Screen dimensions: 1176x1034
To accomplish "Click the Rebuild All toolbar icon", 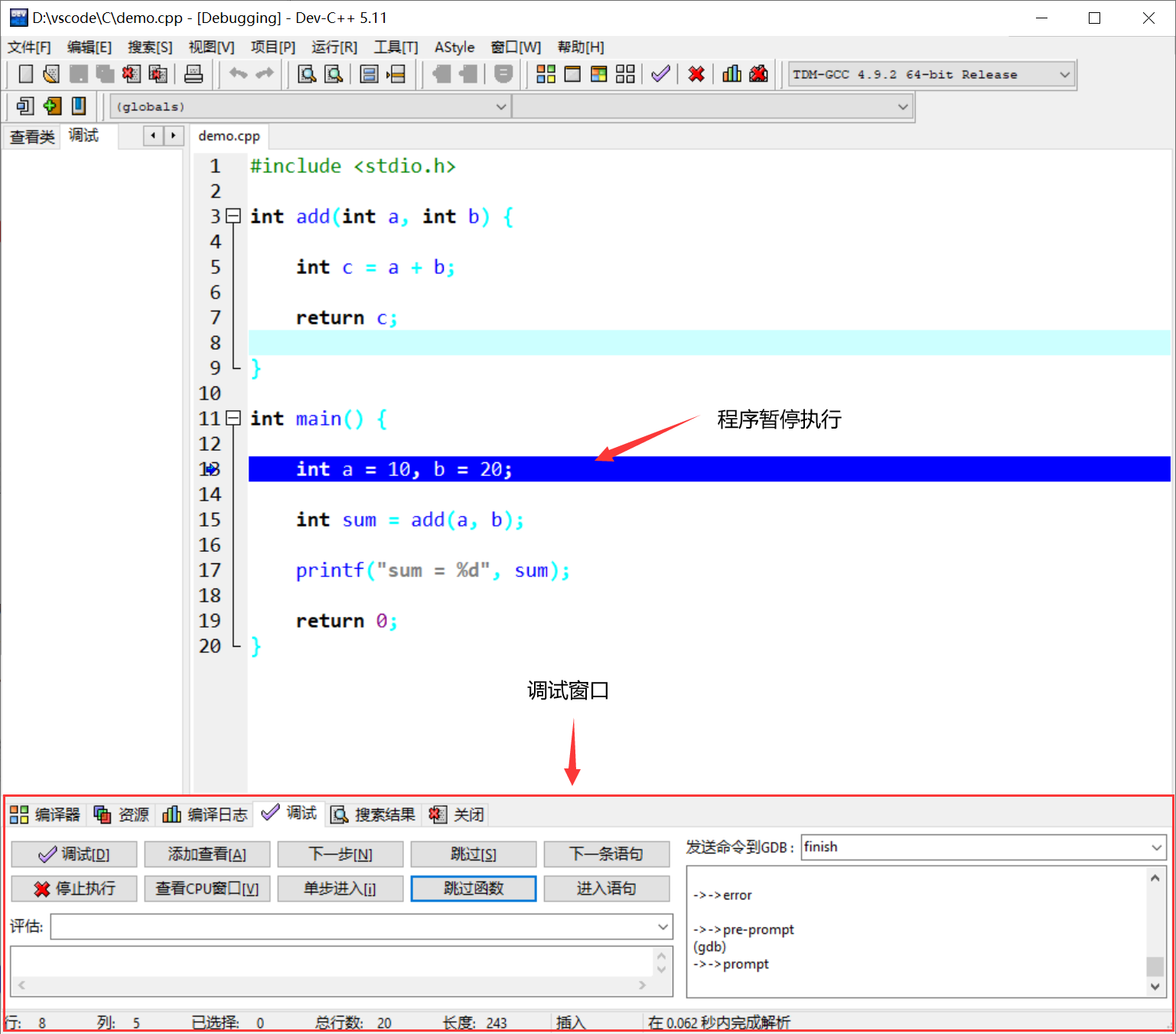I will point(626,74).
